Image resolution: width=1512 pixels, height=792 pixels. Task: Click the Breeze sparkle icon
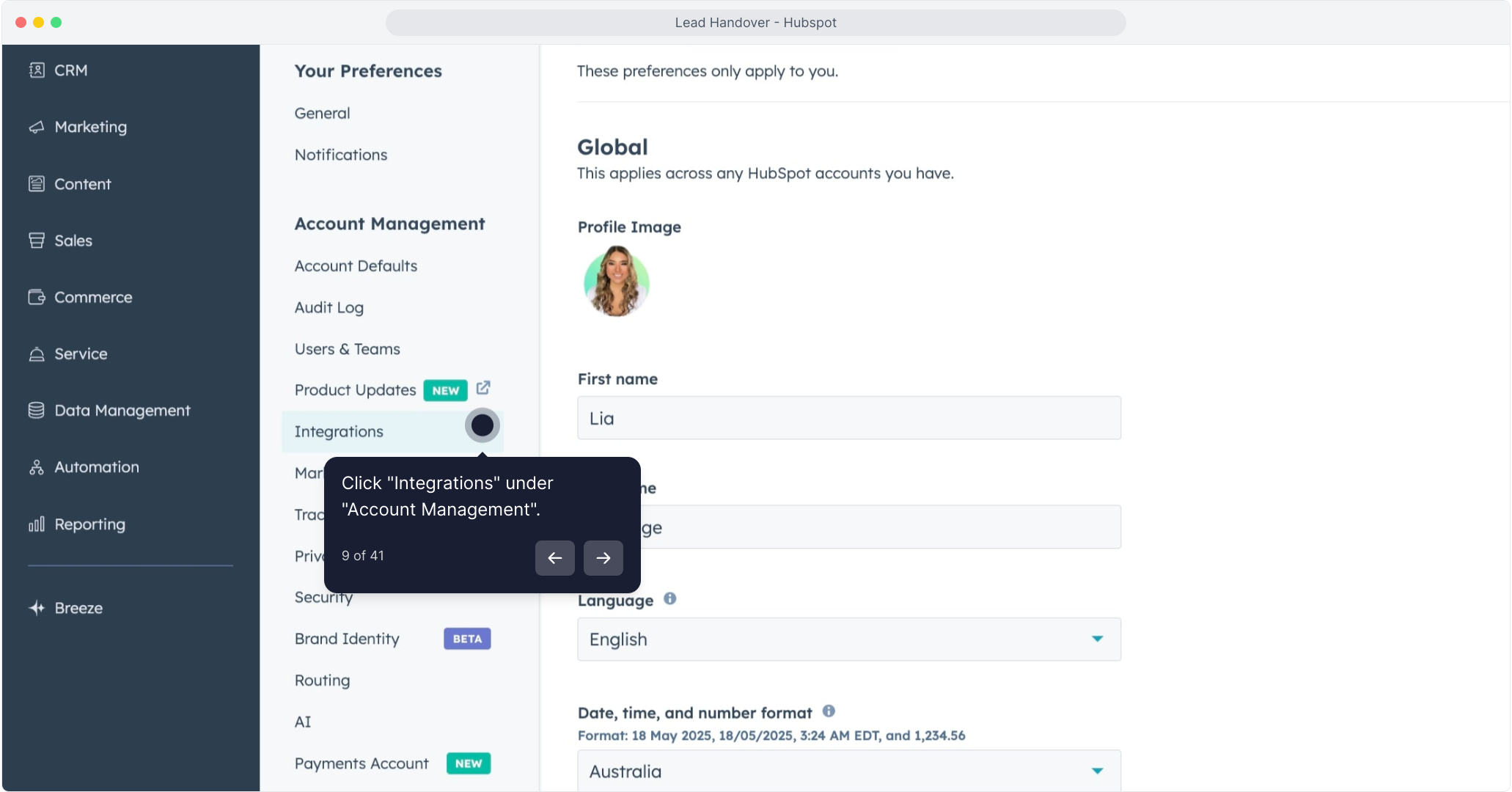37,608
